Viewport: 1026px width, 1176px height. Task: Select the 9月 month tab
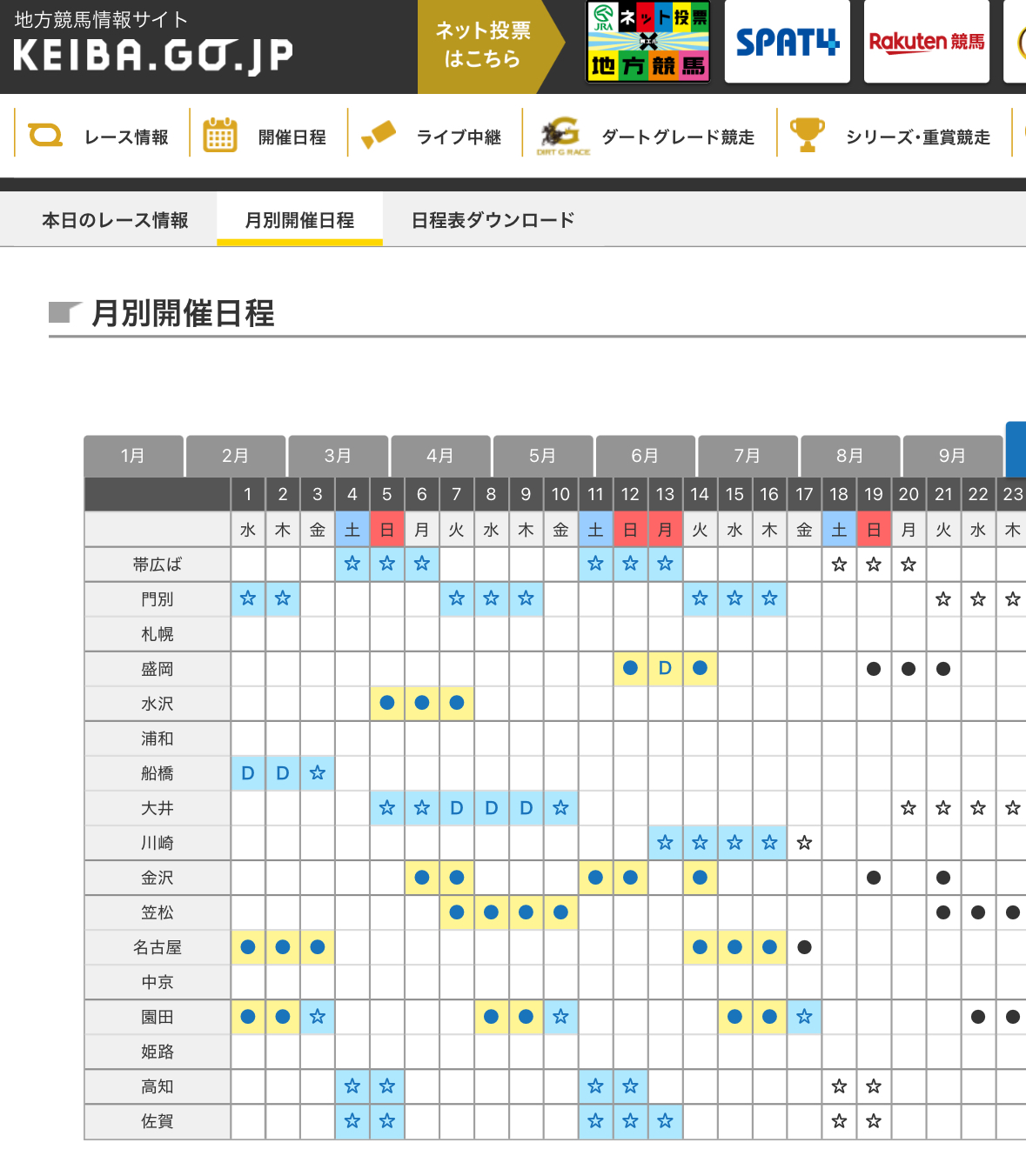coord(952,456)
